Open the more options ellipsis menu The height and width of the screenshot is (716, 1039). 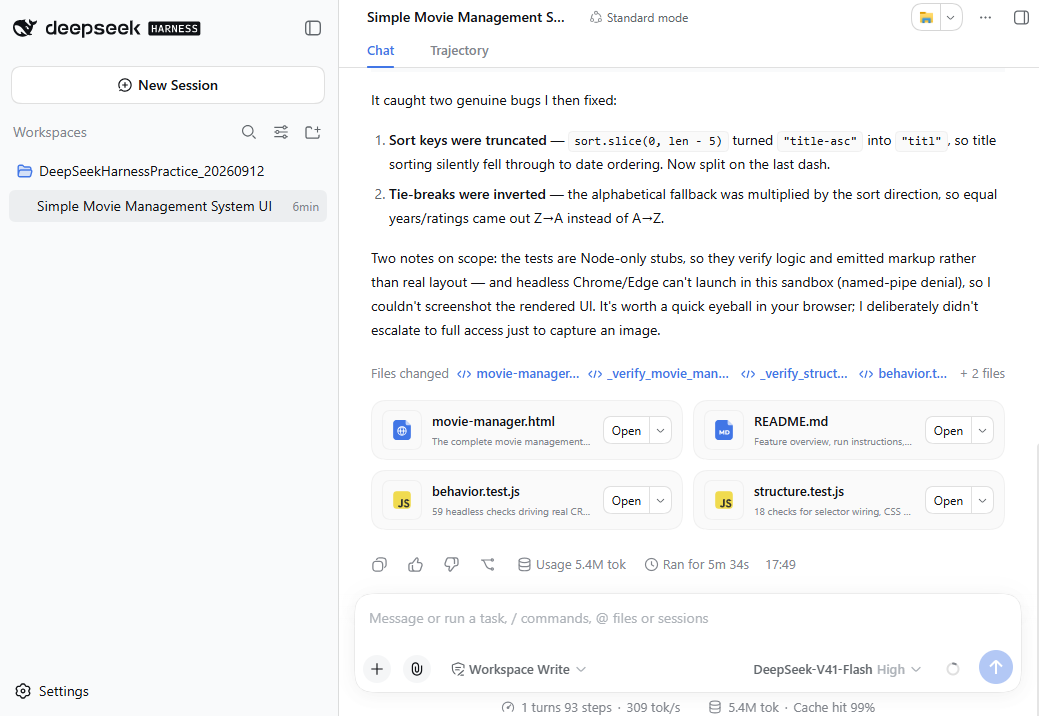985,17
